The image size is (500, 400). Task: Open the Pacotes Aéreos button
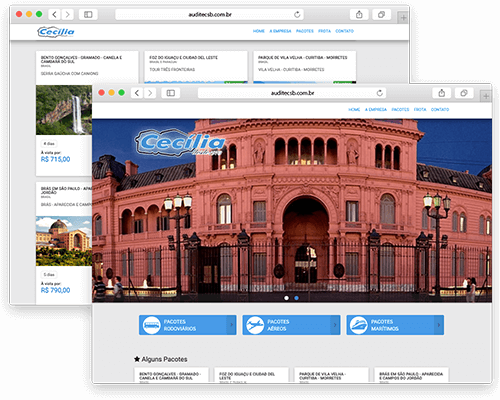[291, 325]
